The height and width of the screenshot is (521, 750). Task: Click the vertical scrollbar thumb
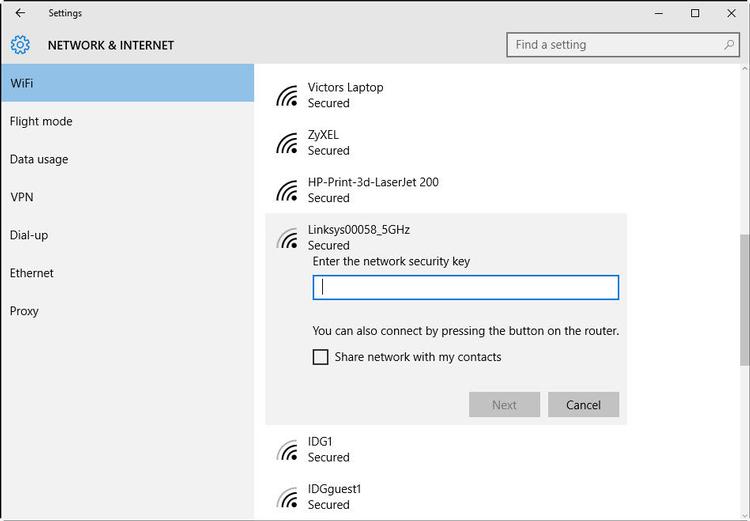click(x=743, y=300)
